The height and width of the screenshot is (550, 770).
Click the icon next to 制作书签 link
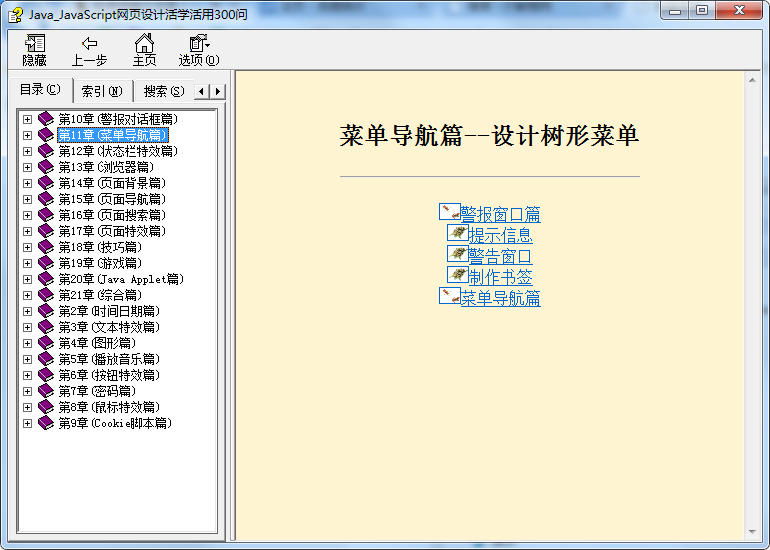(x=457, y=275)
